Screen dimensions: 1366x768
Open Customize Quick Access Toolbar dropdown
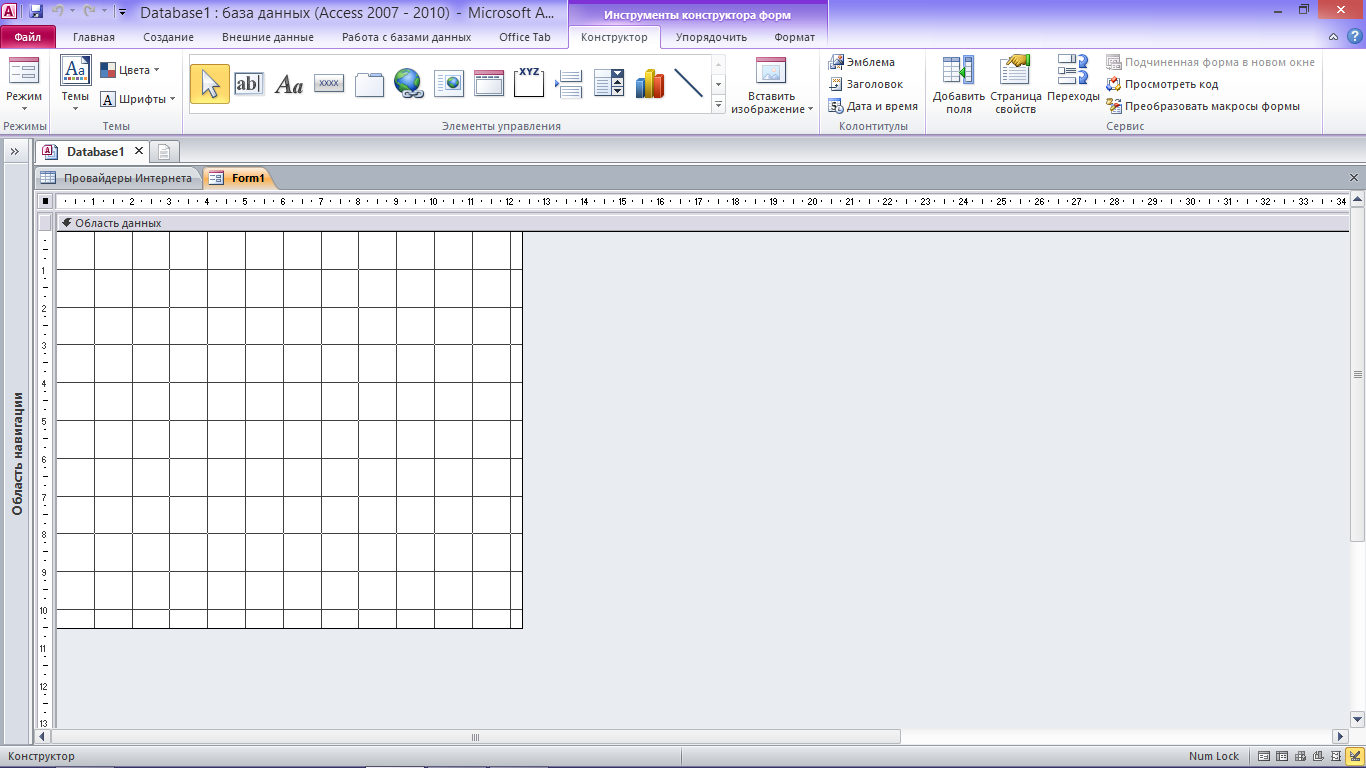[x=122, y=12]
